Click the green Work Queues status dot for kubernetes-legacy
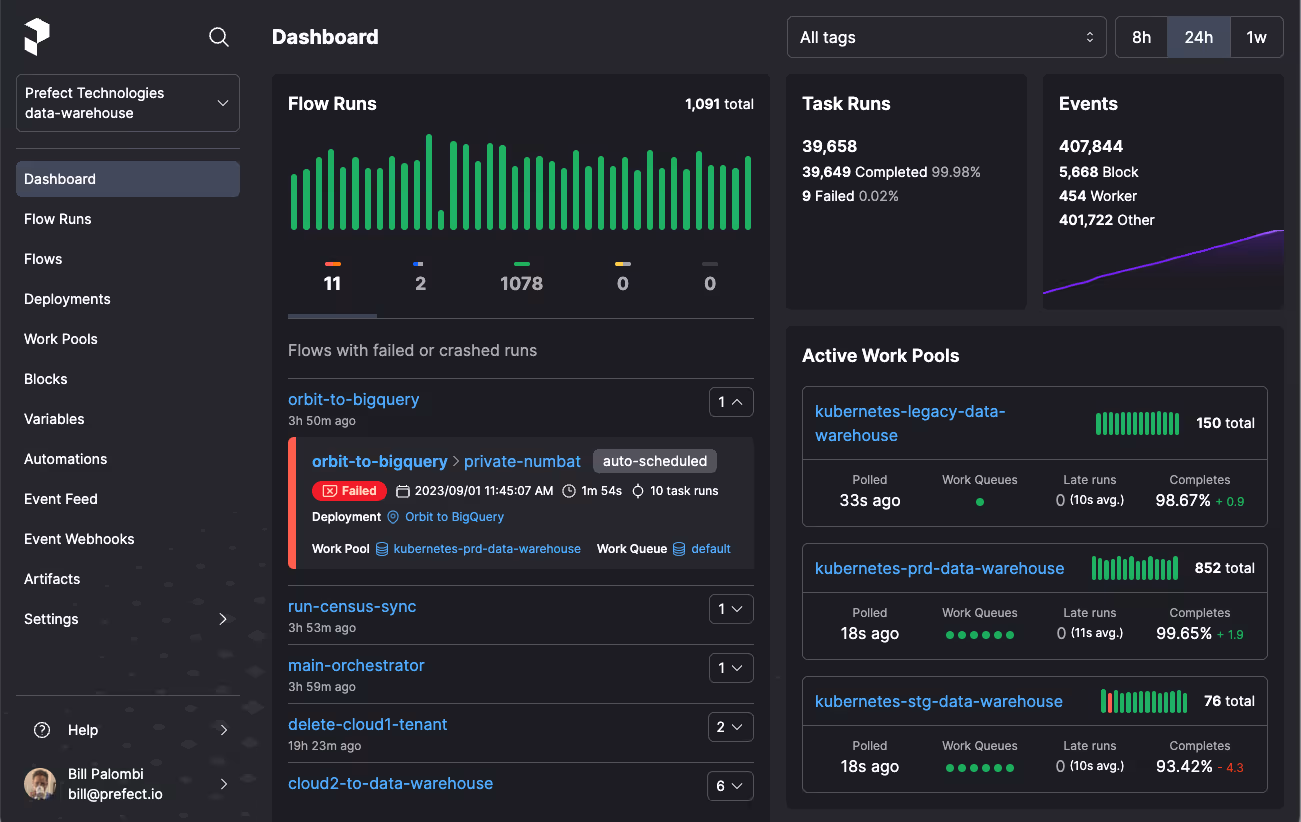 pyautogui.click(x=979, y=503)
